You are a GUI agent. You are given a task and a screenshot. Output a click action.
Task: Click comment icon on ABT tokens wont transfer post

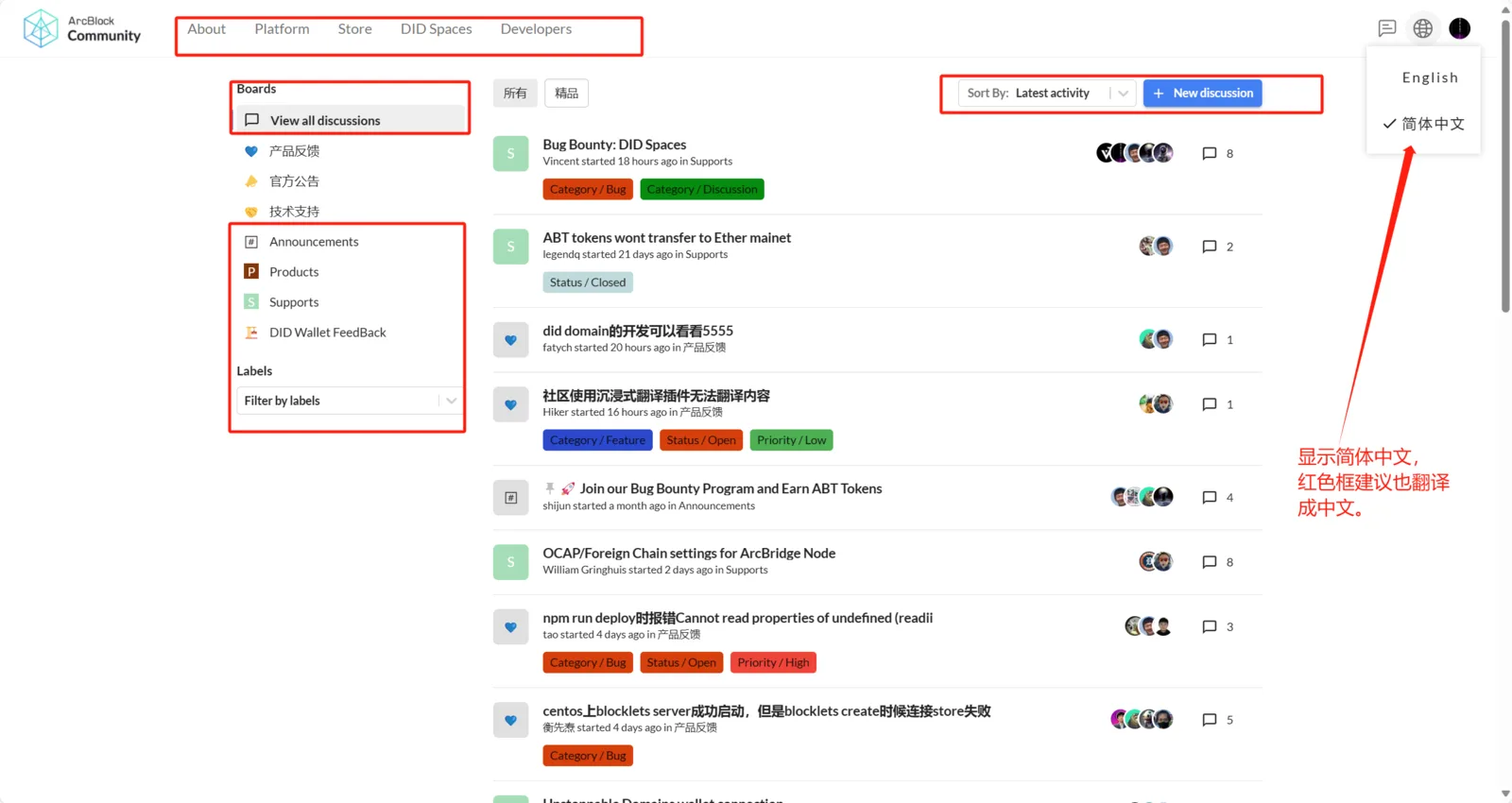pos(1210,247)
